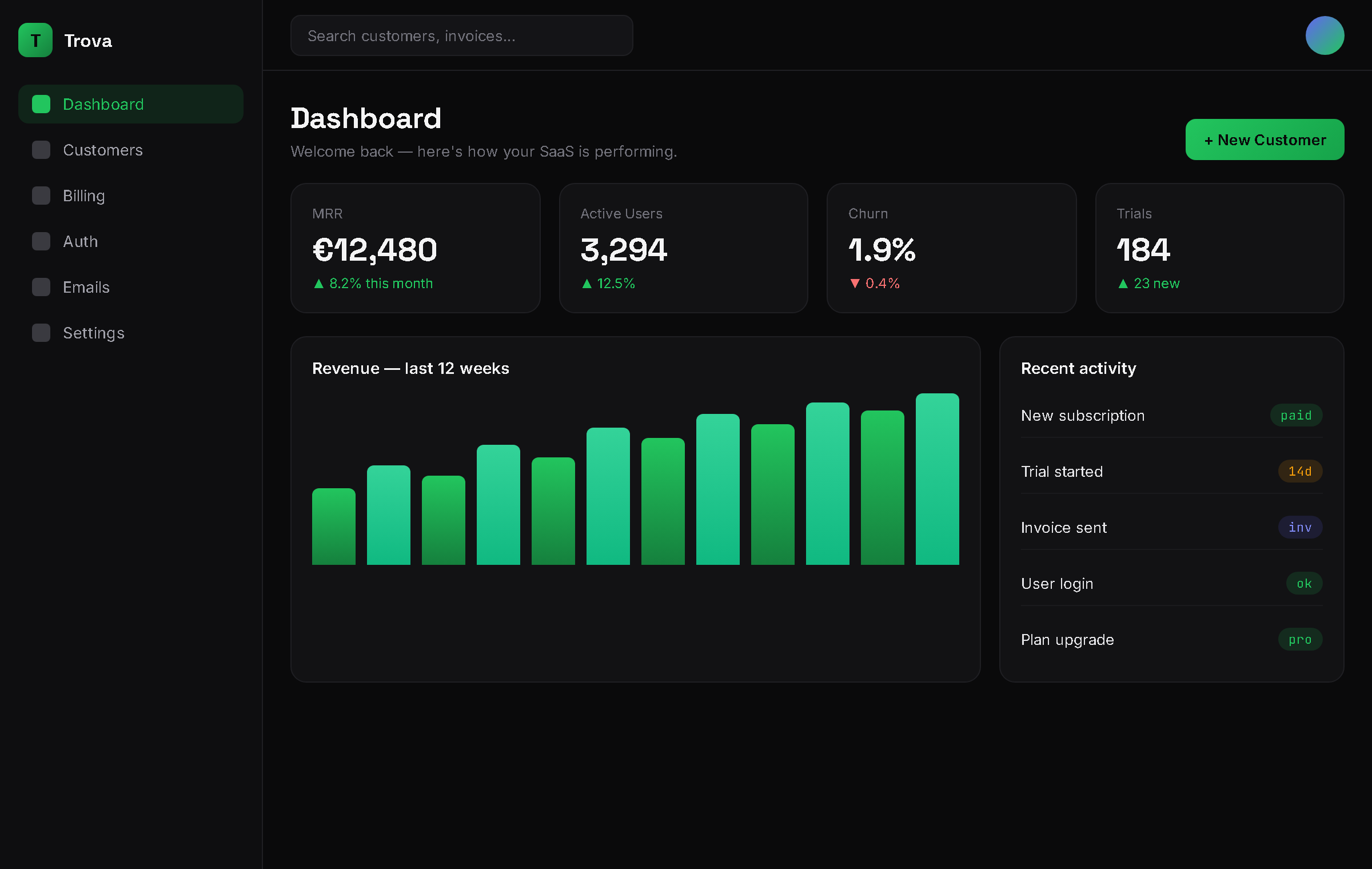The width and height of the screenshot is (1372, 869).
Task: Navigate to Auth
Action: click(131, 241)
